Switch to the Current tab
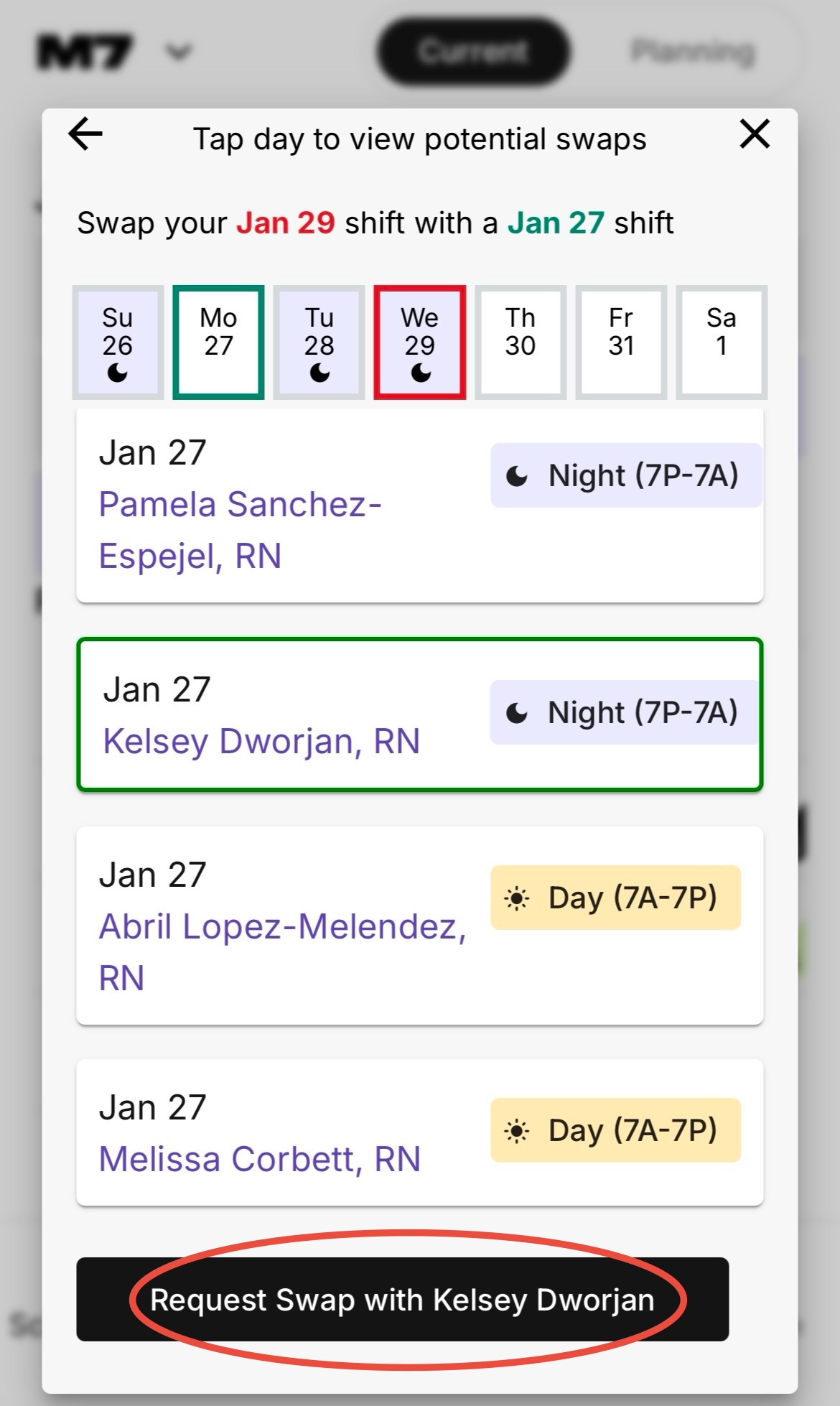840x1406 pixels. pos(473,52)
